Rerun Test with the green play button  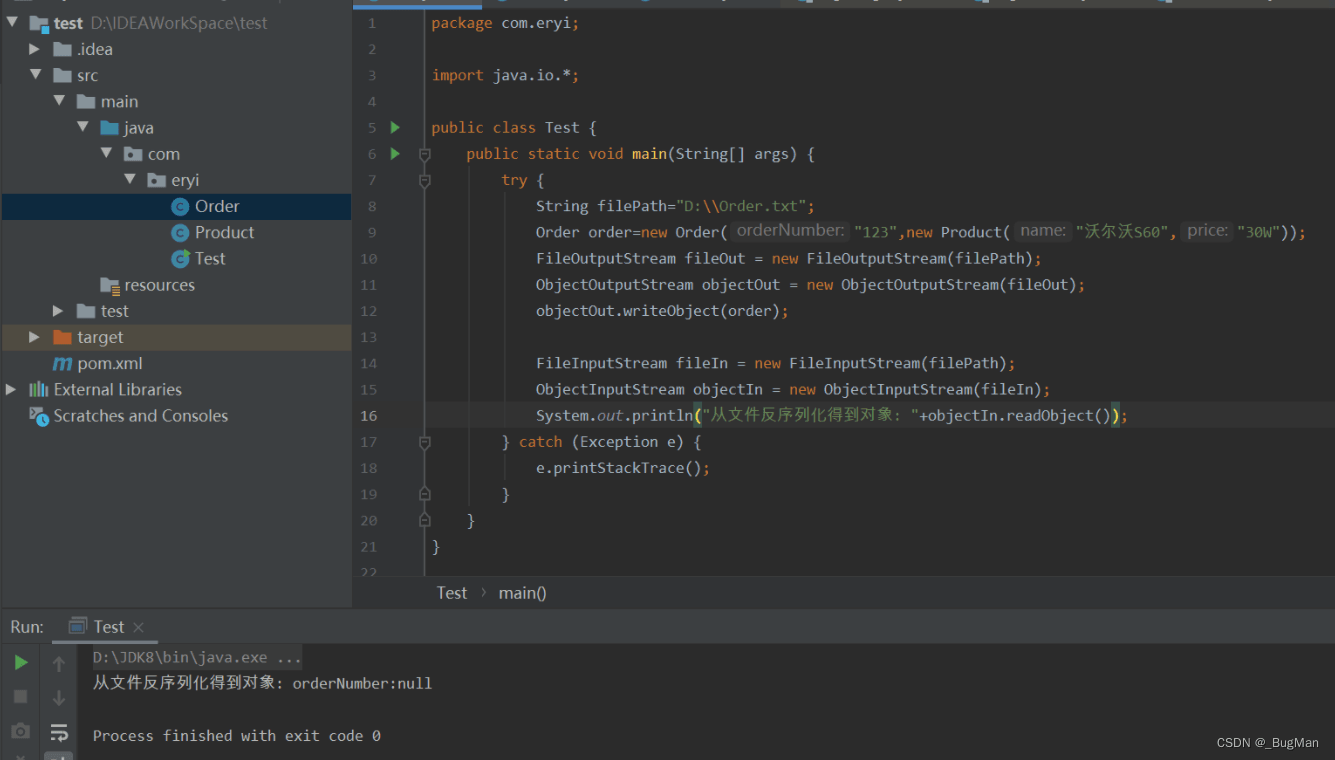click(x=20, y=663)
